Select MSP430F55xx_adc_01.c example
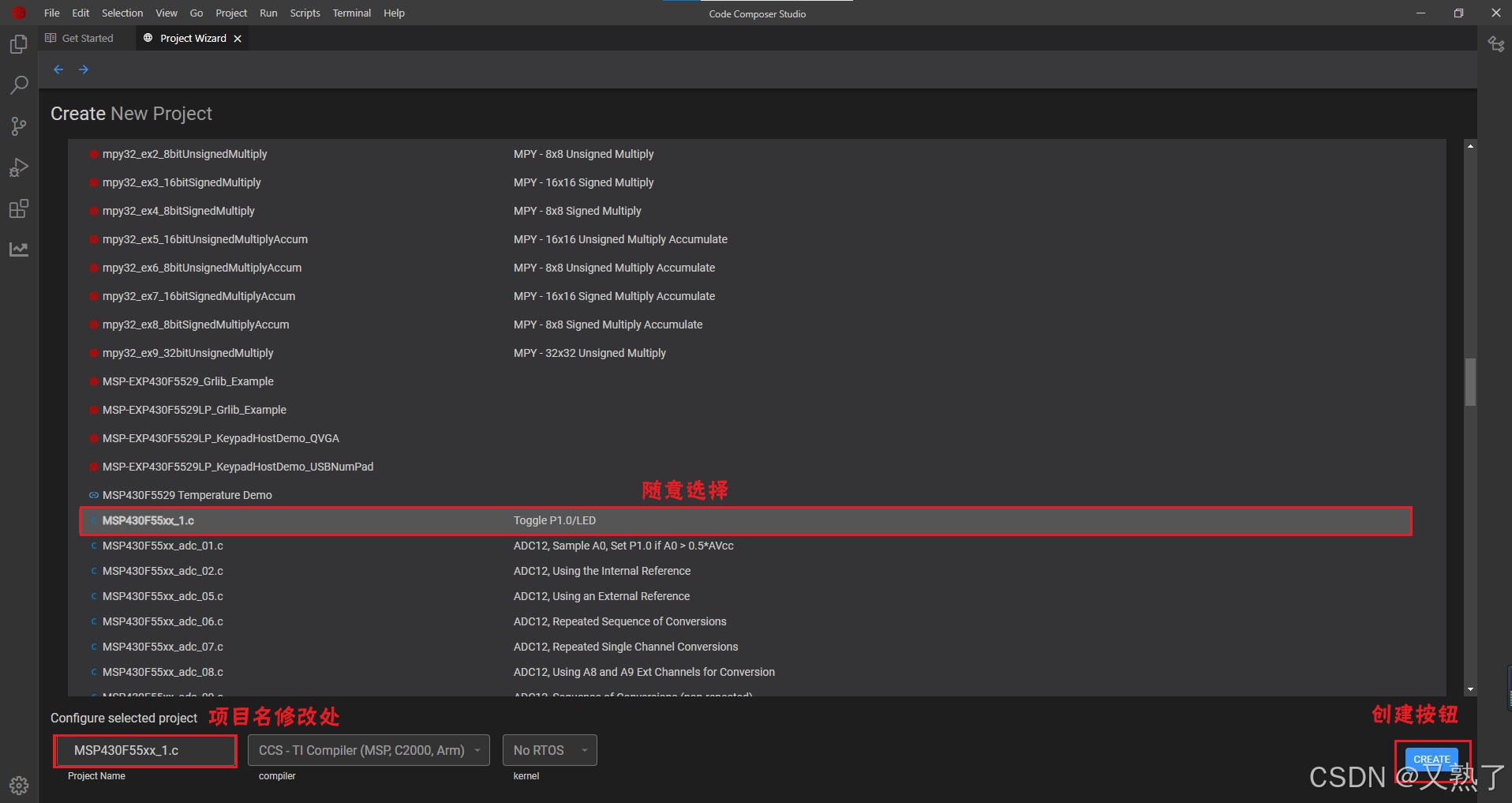Viewport: 1512px width, 803px height. [x=163, y=546]
